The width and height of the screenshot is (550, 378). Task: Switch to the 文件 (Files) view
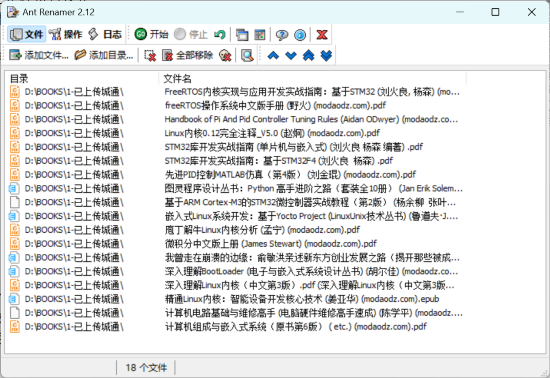(27, 34)
